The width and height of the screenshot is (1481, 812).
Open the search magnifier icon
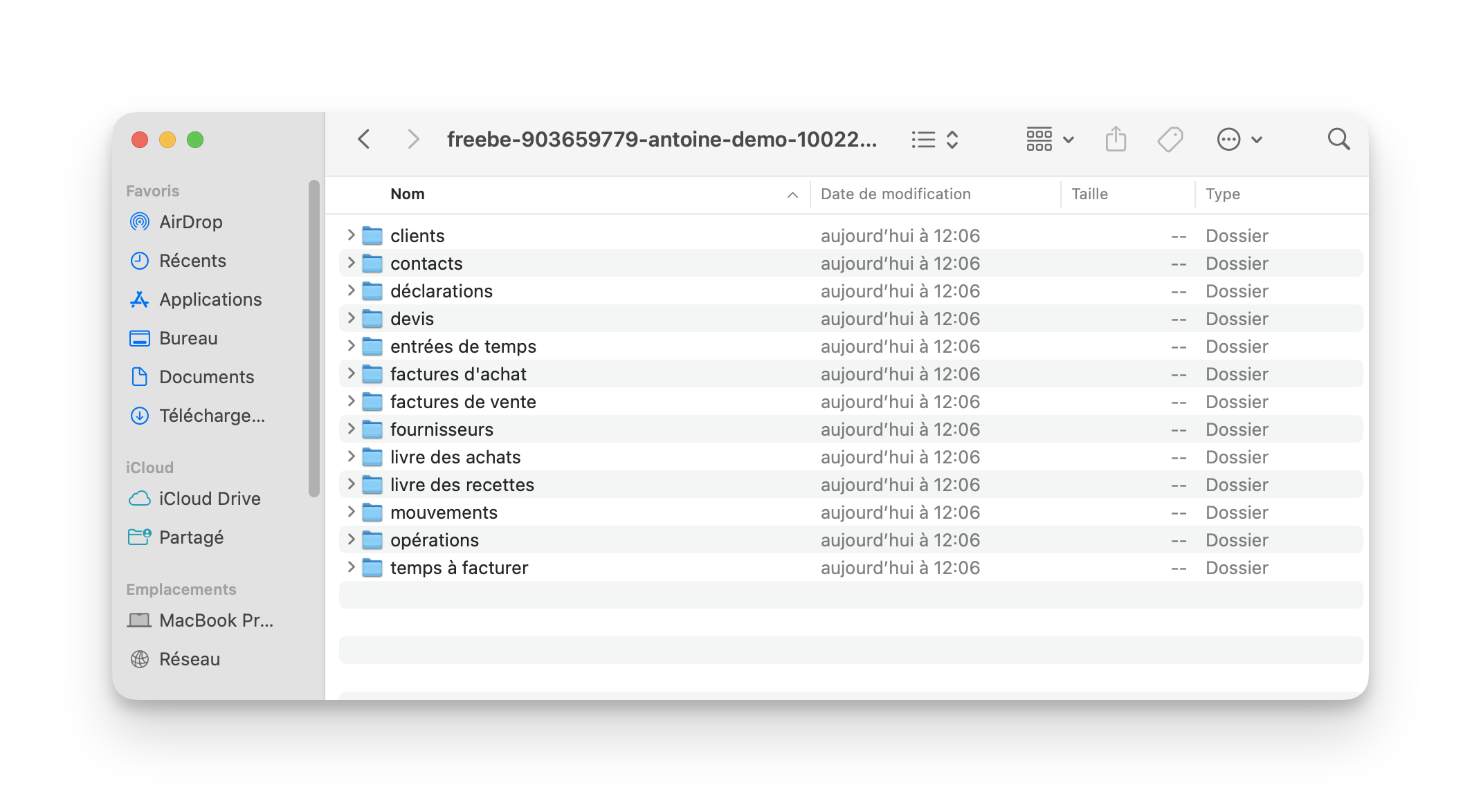click(x=1338, y=140)
